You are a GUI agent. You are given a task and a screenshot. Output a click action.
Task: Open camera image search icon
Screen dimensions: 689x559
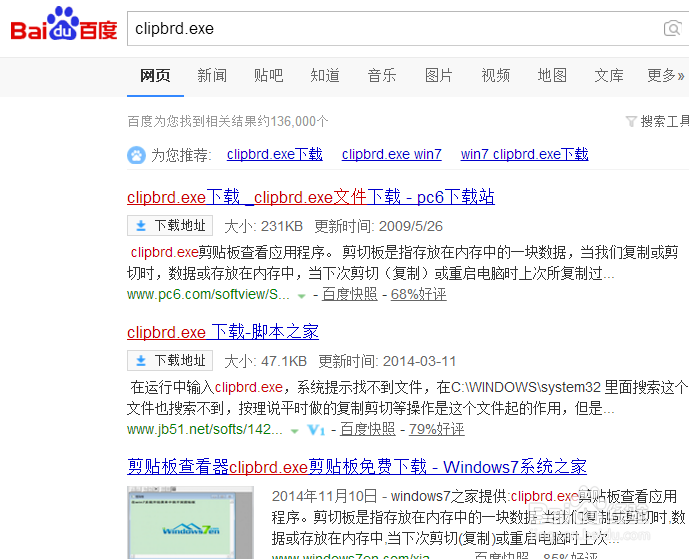point(672,29)
